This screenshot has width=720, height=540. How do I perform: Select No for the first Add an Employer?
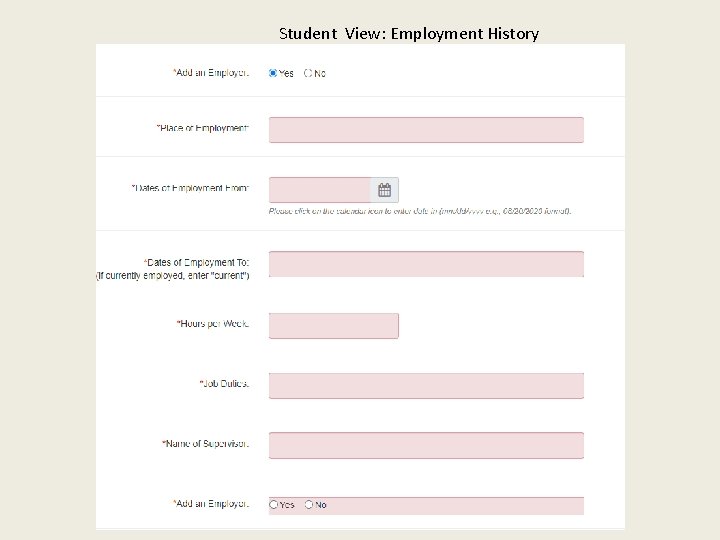coord(308,73)
